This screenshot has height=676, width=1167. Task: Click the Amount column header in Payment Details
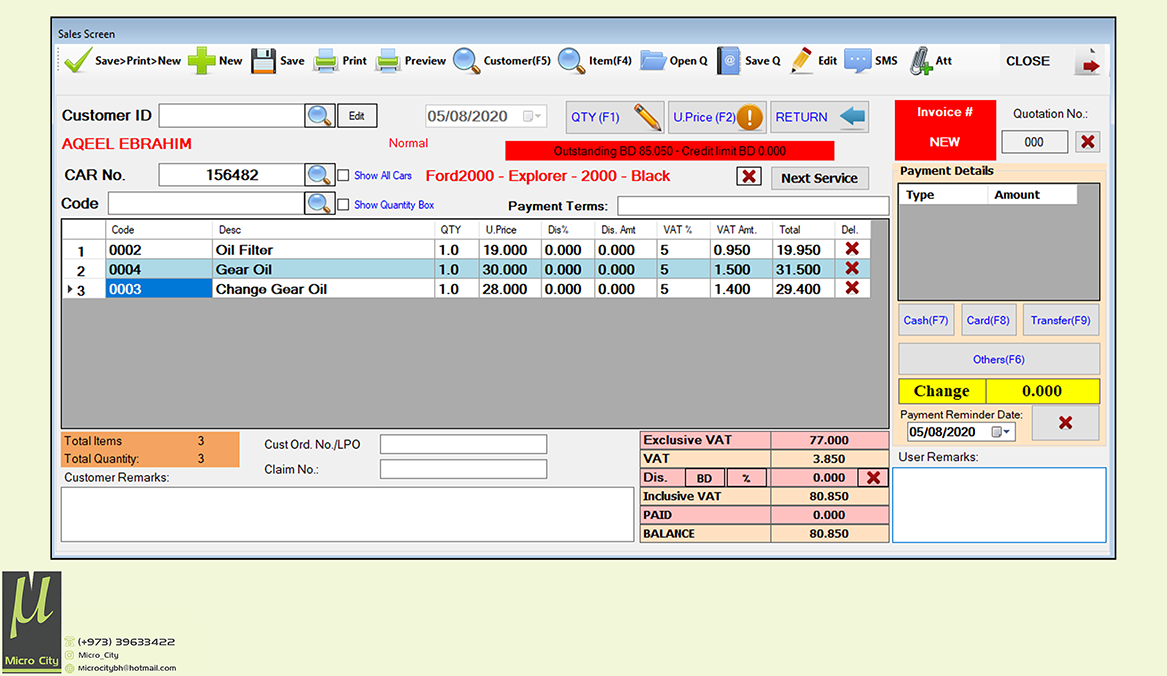point(1032,194)
